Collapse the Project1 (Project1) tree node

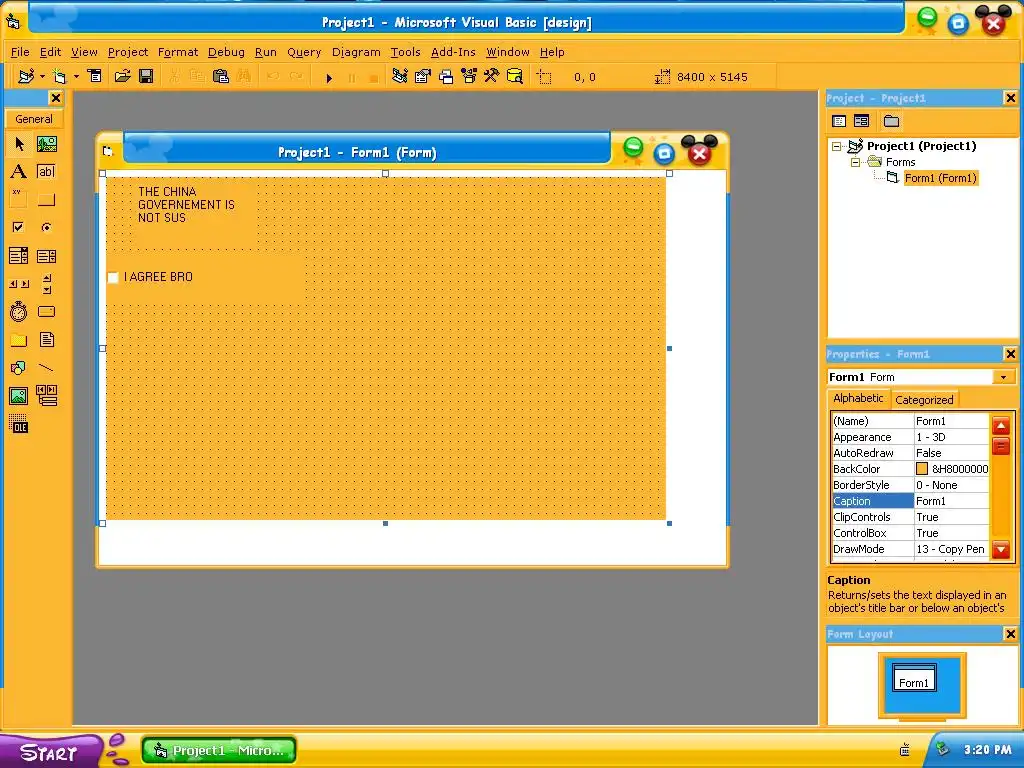click(836, 146)
